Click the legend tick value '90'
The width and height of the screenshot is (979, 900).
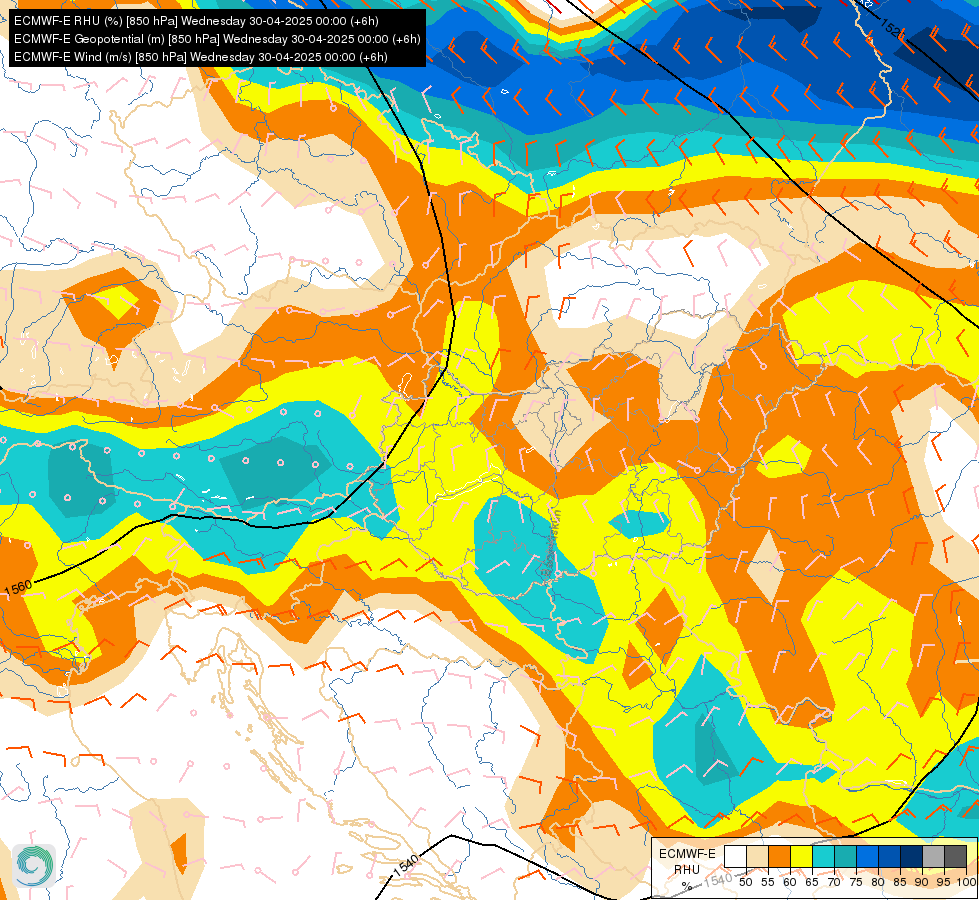pyautogui.click(x=922, y=882)
